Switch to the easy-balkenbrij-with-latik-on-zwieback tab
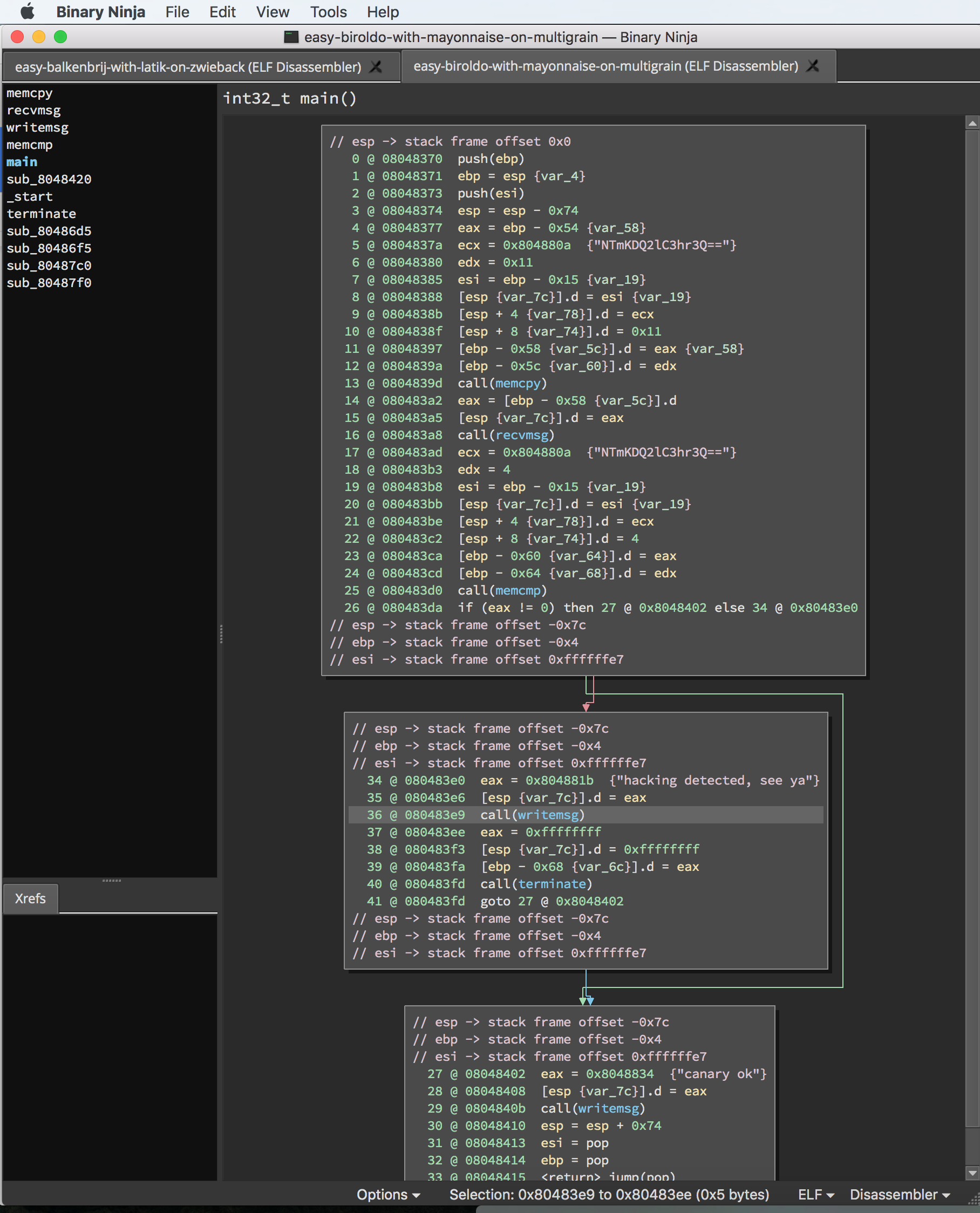This screenshot has height=1213, width=980. point(186,66)
